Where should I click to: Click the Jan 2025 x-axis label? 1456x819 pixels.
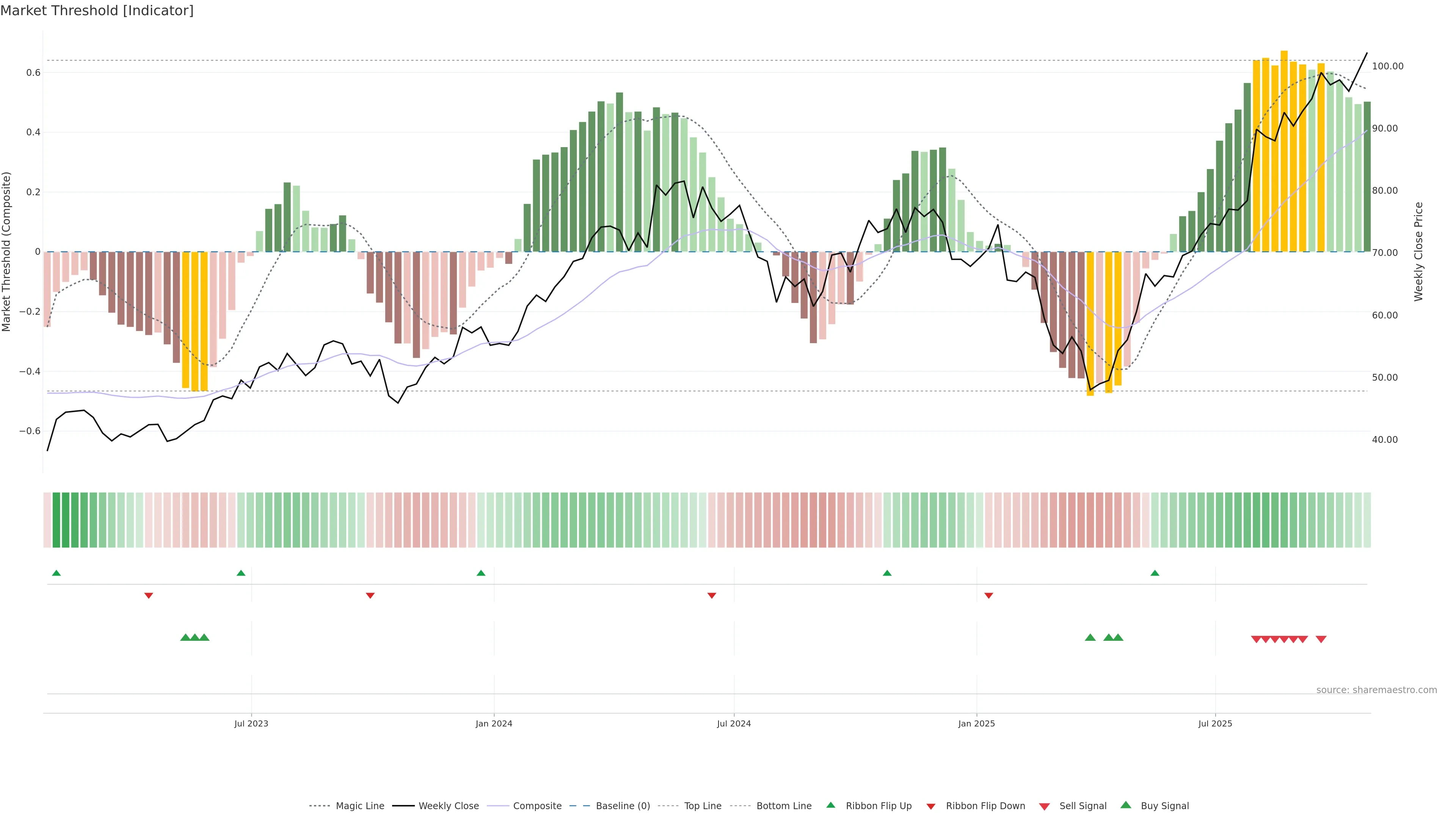pyautogui.click(x=976, y=723)
